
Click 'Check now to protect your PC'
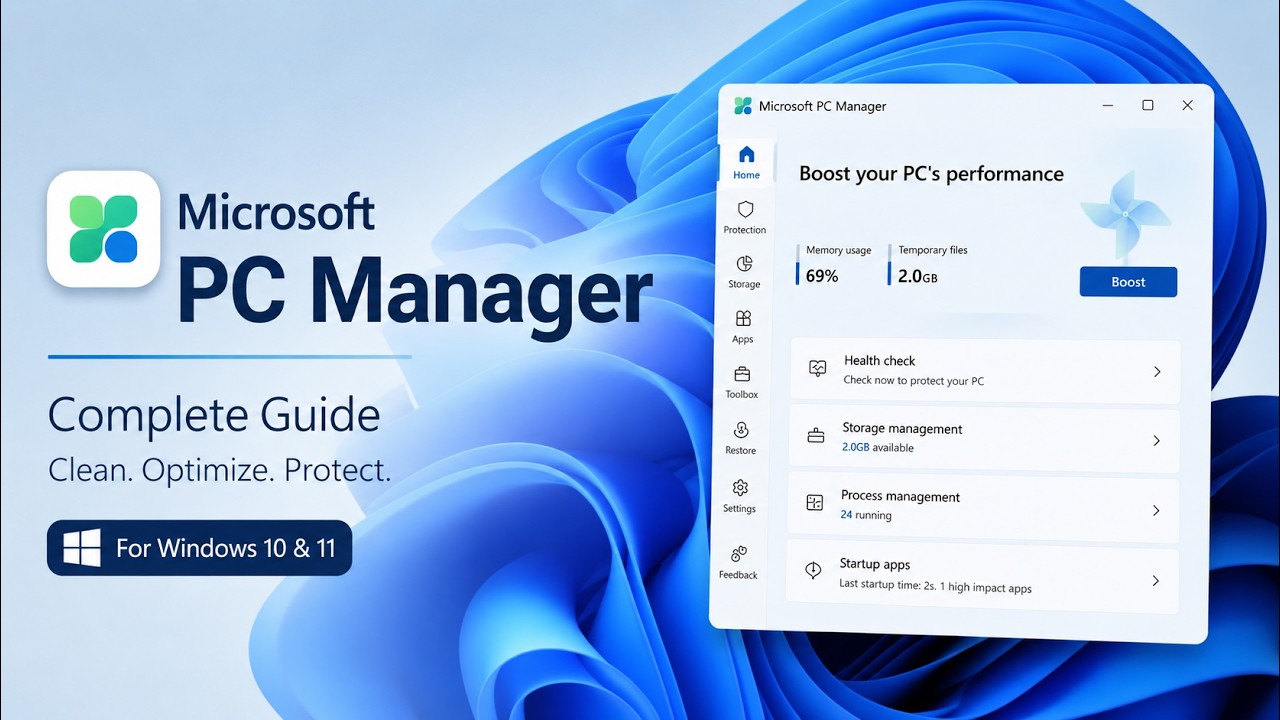[x=914, y=380]
